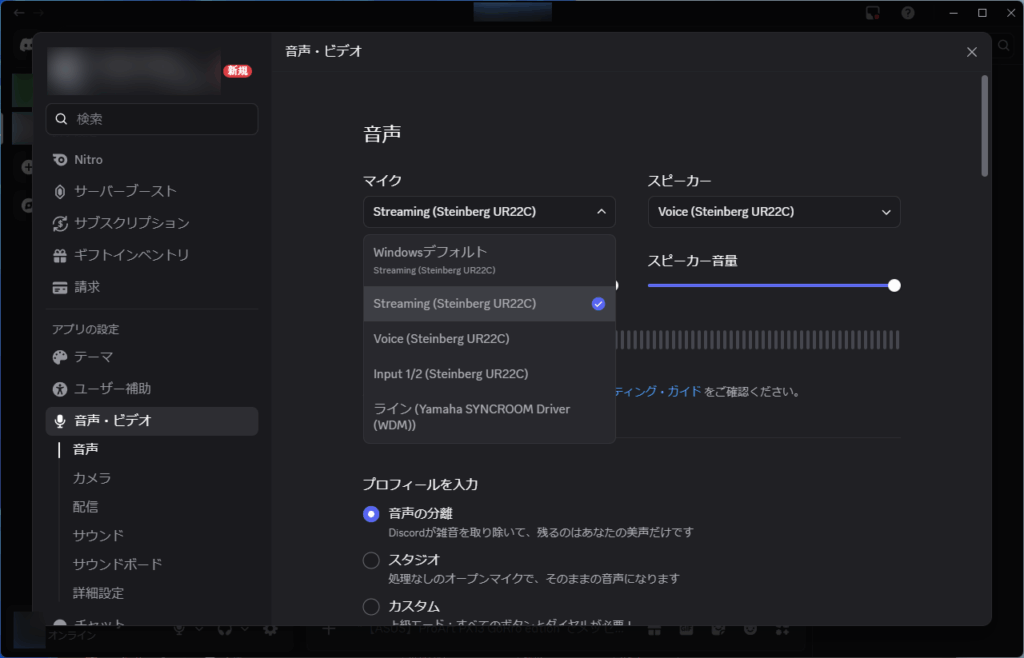This screenshot has height=658, width=1024.
Task: Click the search magnifier icon
Action: [61, 119]
